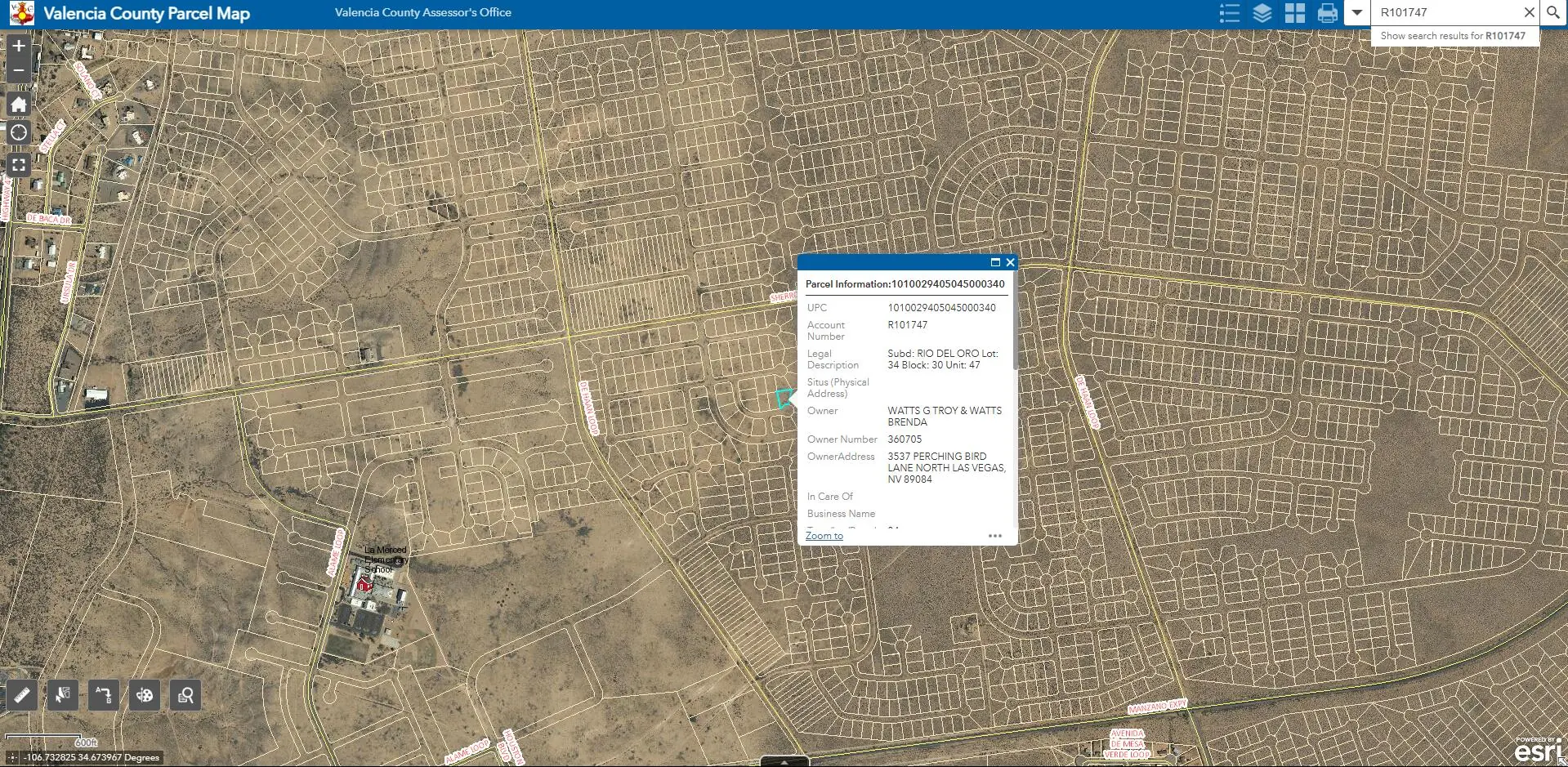Click the coordinate capture crosshair icon
The height and width of the screenshot is (767, 1568).
(x=12, y=757)
